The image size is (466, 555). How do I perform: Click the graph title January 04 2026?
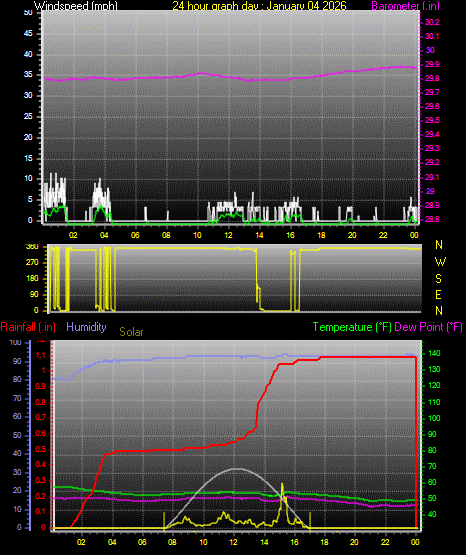[260, 5]
